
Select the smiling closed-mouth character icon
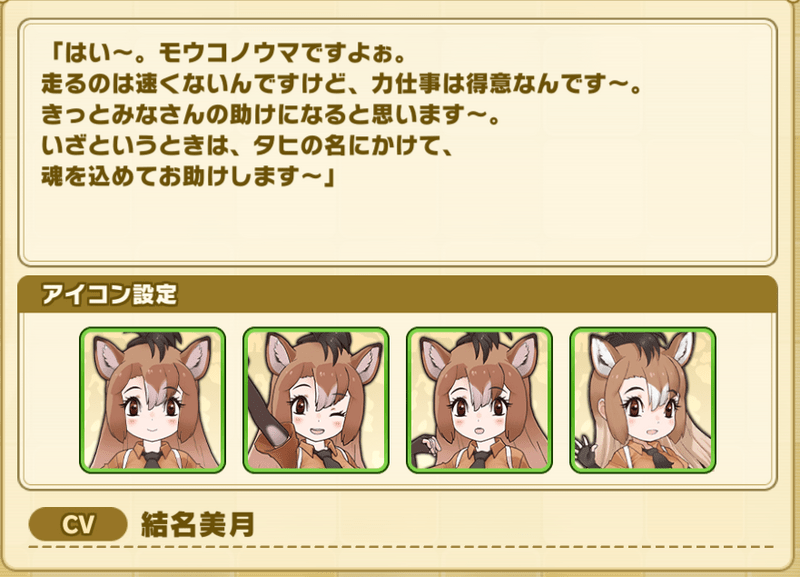click(152, 400)
